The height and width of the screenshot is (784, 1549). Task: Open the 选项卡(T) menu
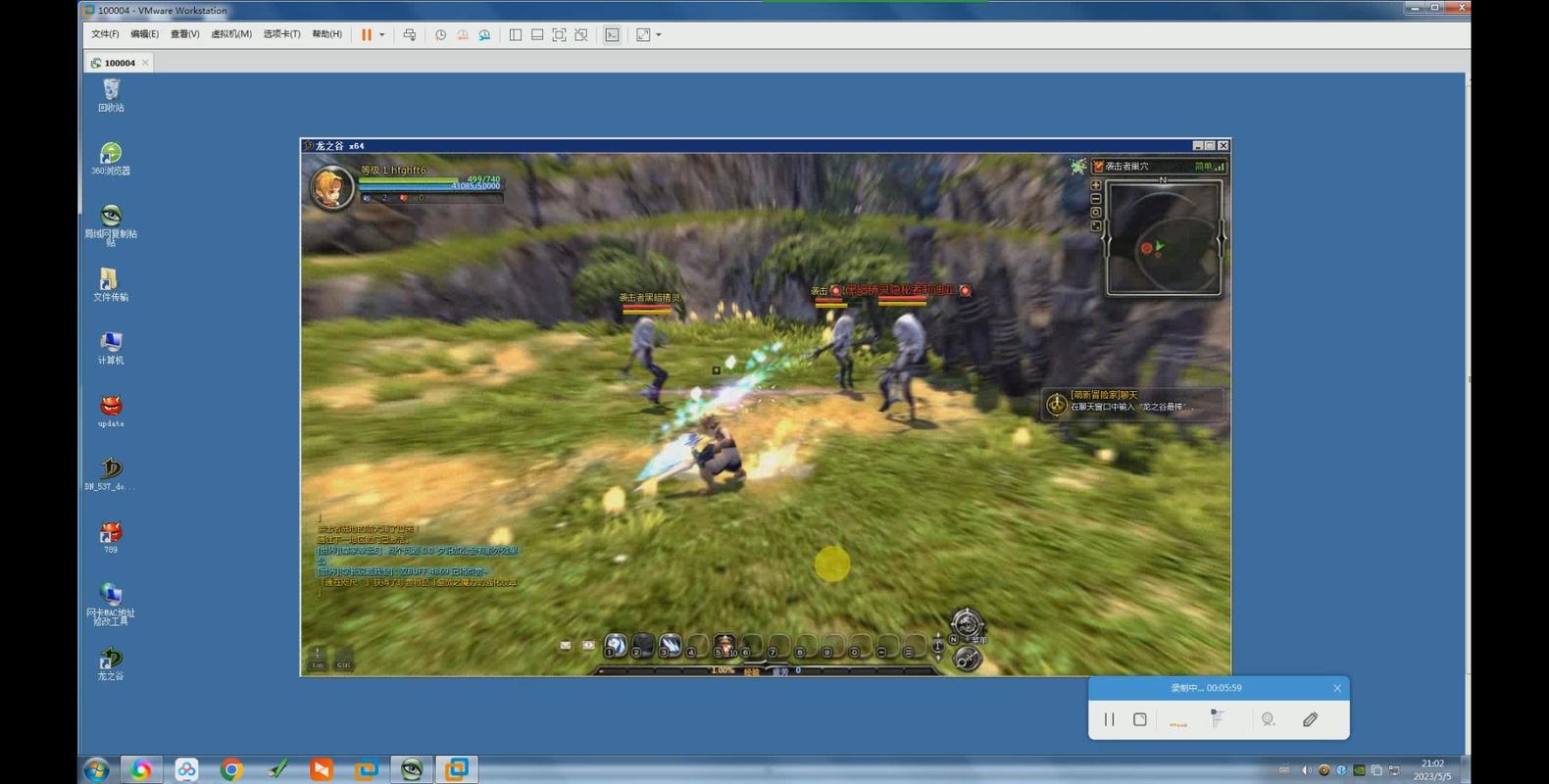(x=281, y=34)
